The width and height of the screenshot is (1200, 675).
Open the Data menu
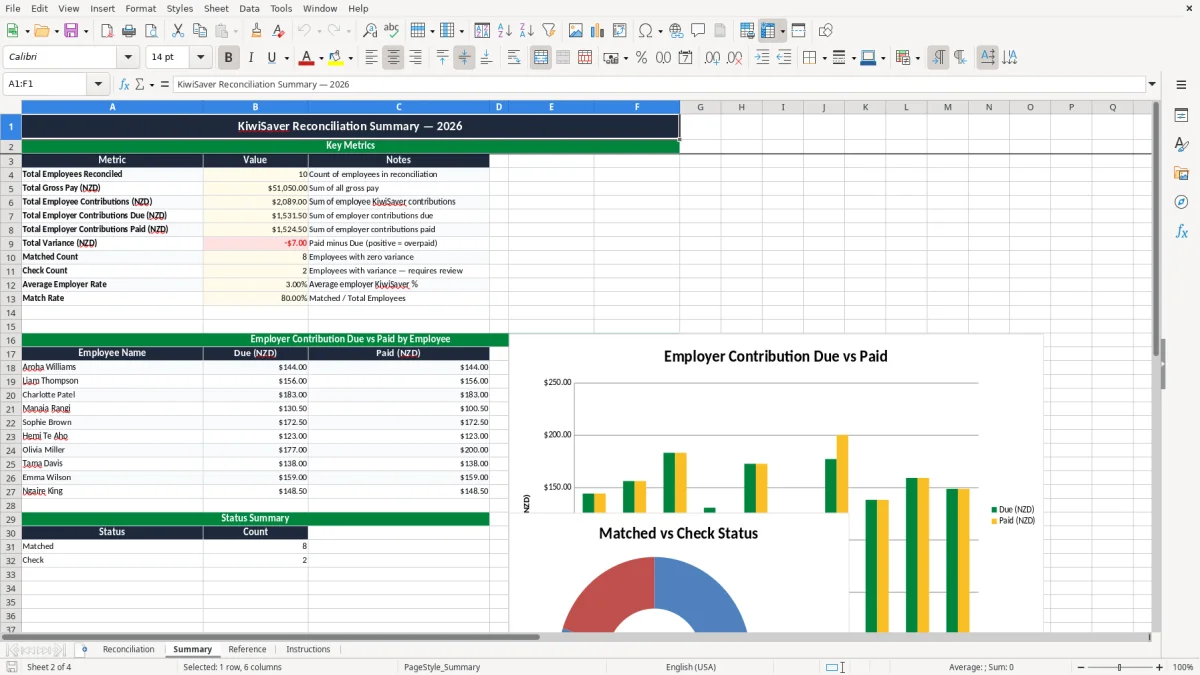tap(249, 8)
